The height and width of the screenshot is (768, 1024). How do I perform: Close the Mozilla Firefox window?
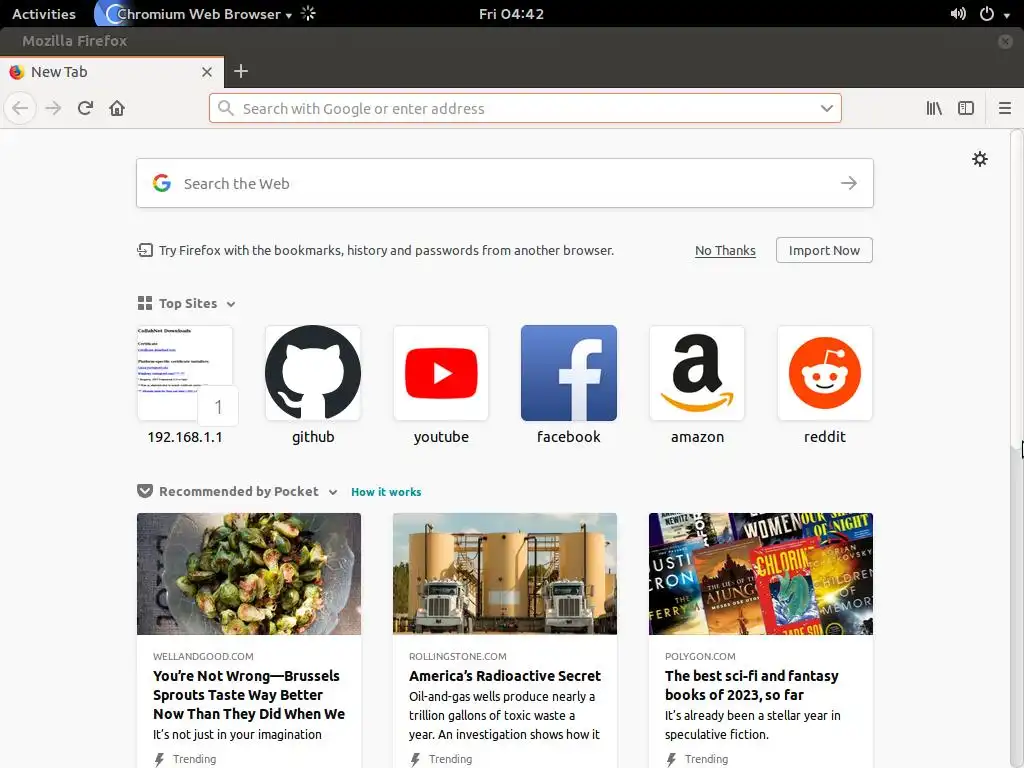coord(1005,41)
